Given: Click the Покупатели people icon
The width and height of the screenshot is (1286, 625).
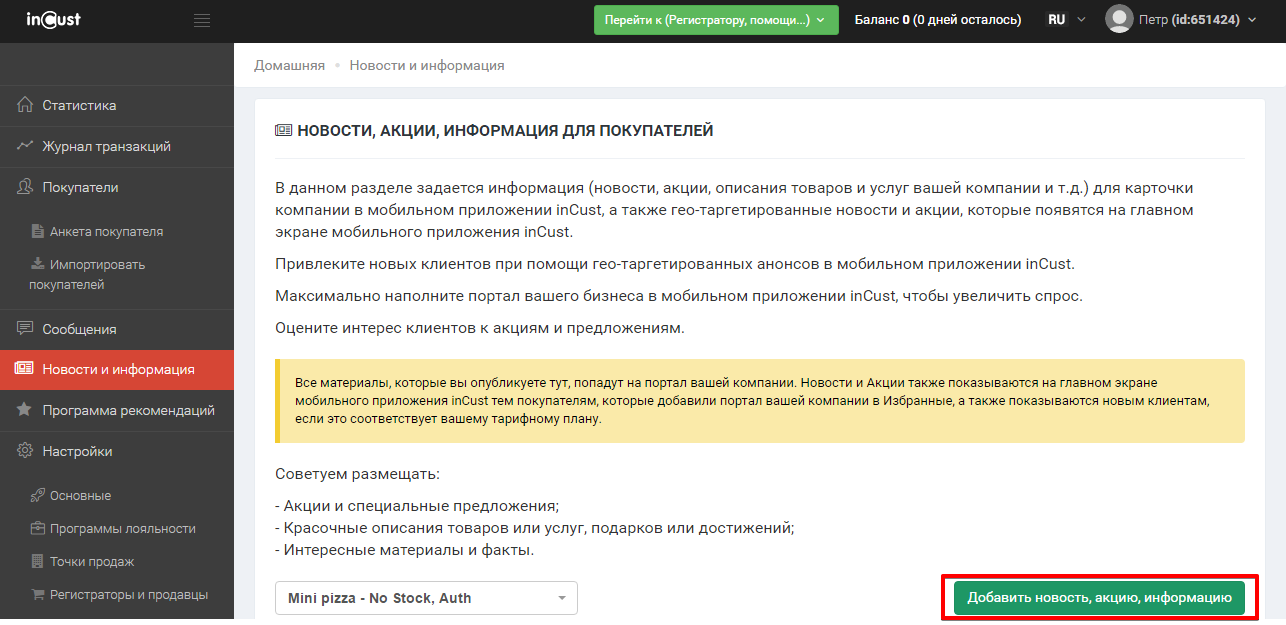Looking at the screenshot, I should (25, 187).
